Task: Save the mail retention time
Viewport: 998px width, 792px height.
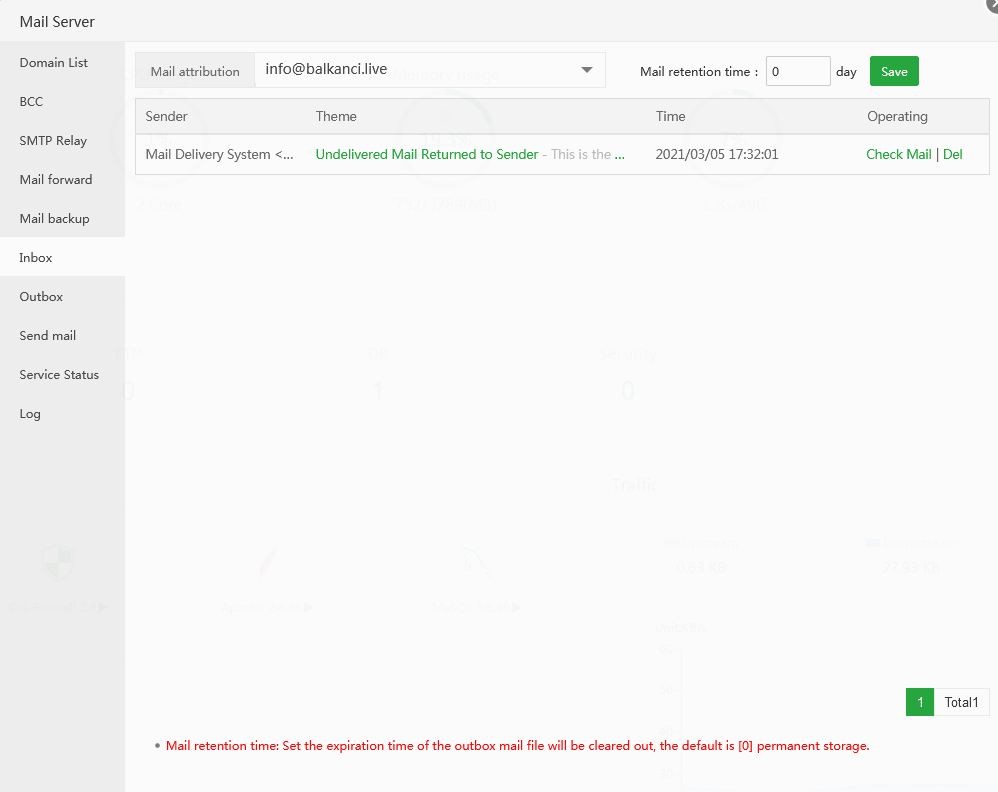Action: pyautogui.click(x=894, y=71)
